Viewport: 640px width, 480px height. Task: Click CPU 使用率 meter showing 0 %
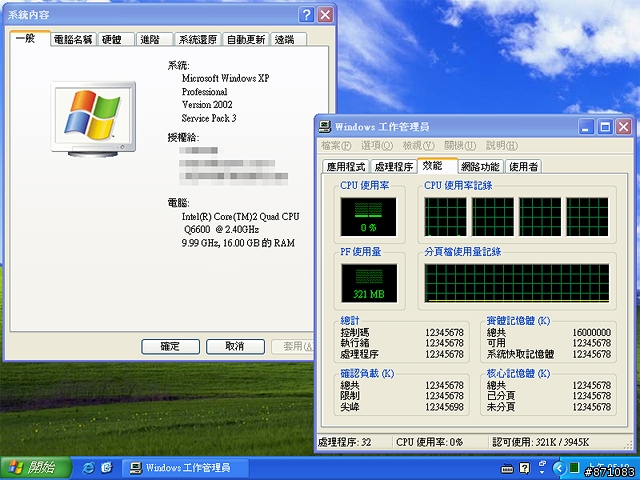pos(368,217)
